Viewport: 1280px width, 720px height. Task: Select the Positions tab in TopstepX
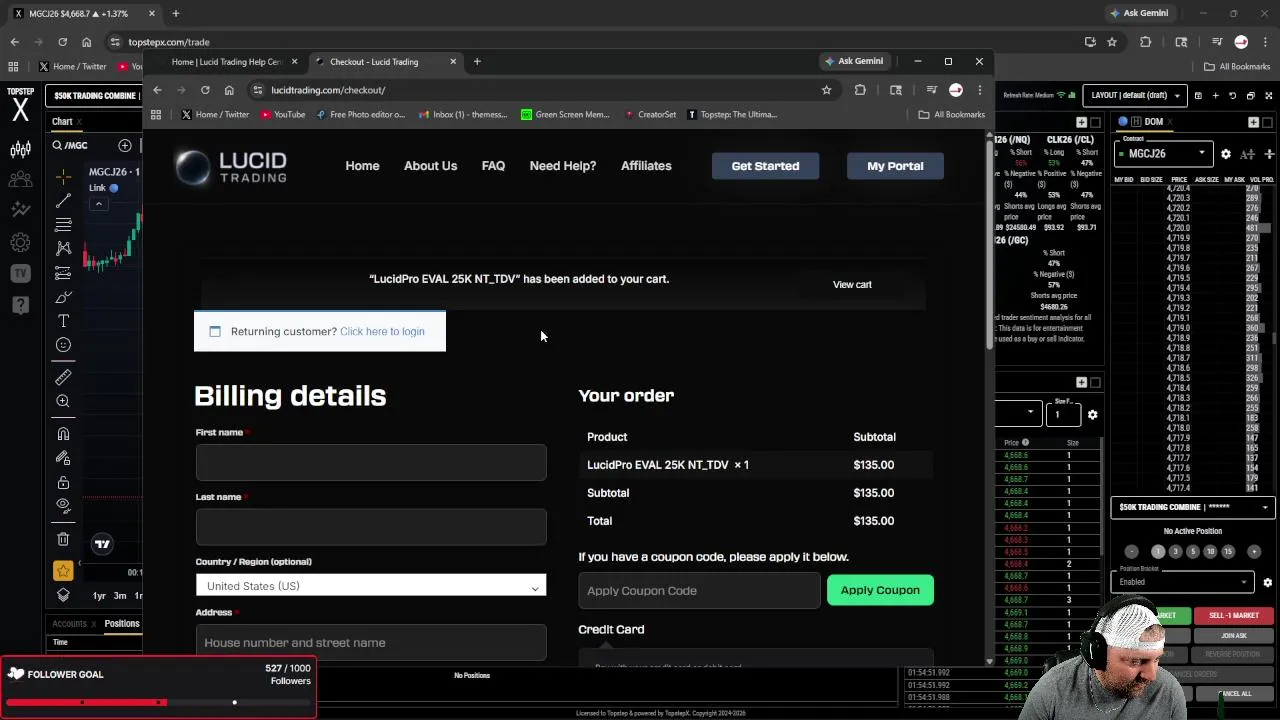coord(122,624)
